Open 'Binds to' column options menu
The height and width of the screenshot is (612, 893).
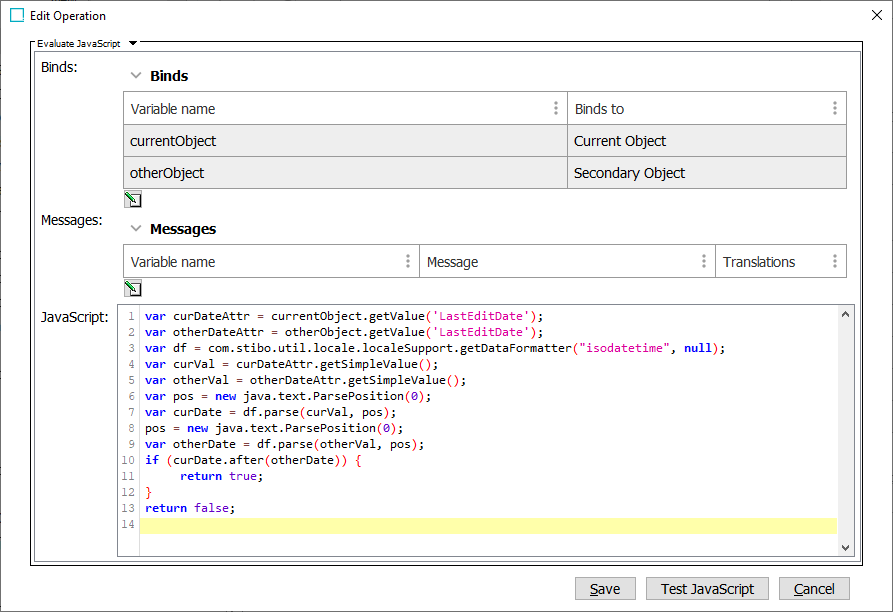835,109
